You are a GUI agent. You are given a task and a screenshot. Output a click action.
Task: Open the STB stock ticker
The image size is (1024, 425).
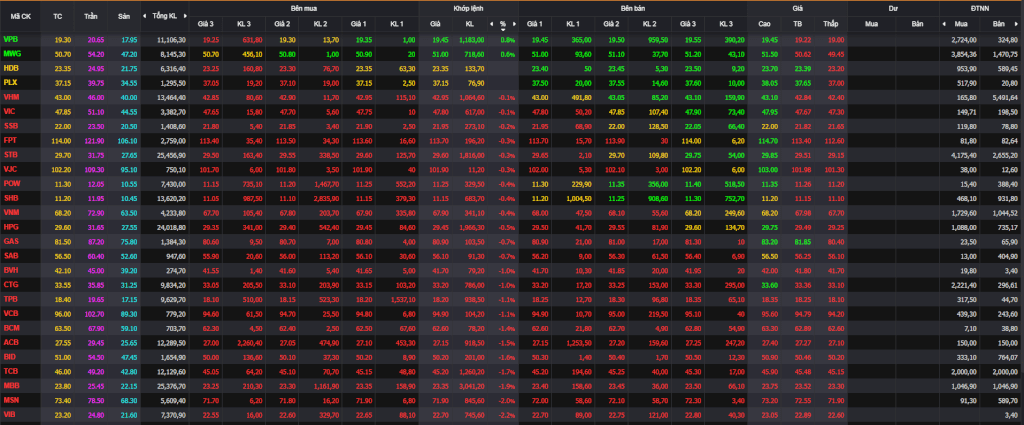point(10,155)
